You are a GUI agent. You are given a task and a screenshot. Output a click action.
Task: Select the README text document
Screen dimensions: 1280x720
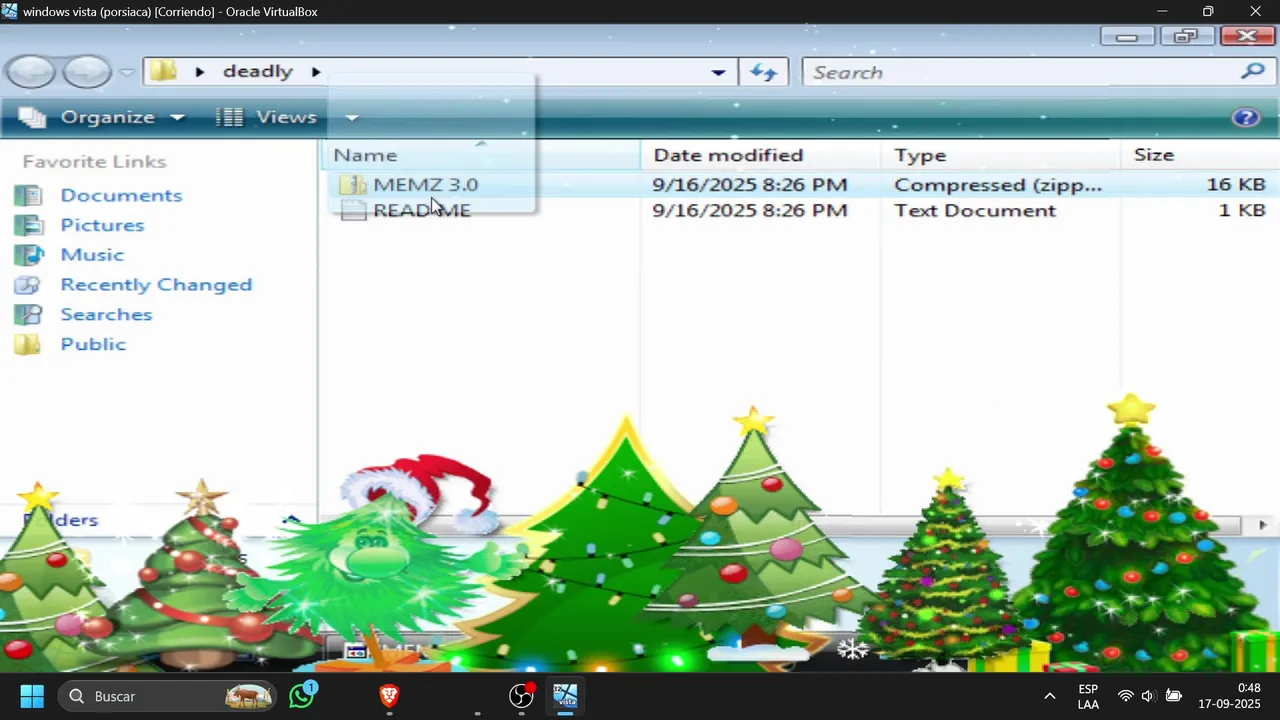(x=421, y=211)
